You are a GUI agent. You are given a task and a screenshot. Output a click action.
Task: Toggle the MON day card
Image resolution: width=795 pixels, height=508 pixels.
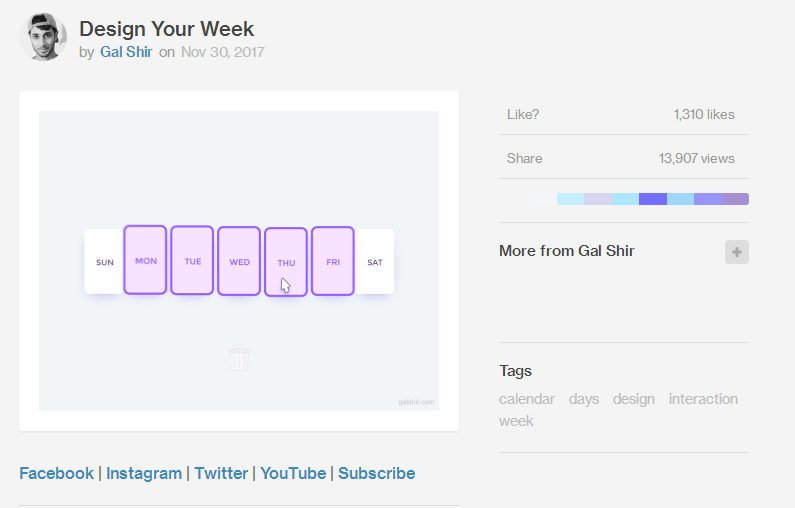click(145, 260)
